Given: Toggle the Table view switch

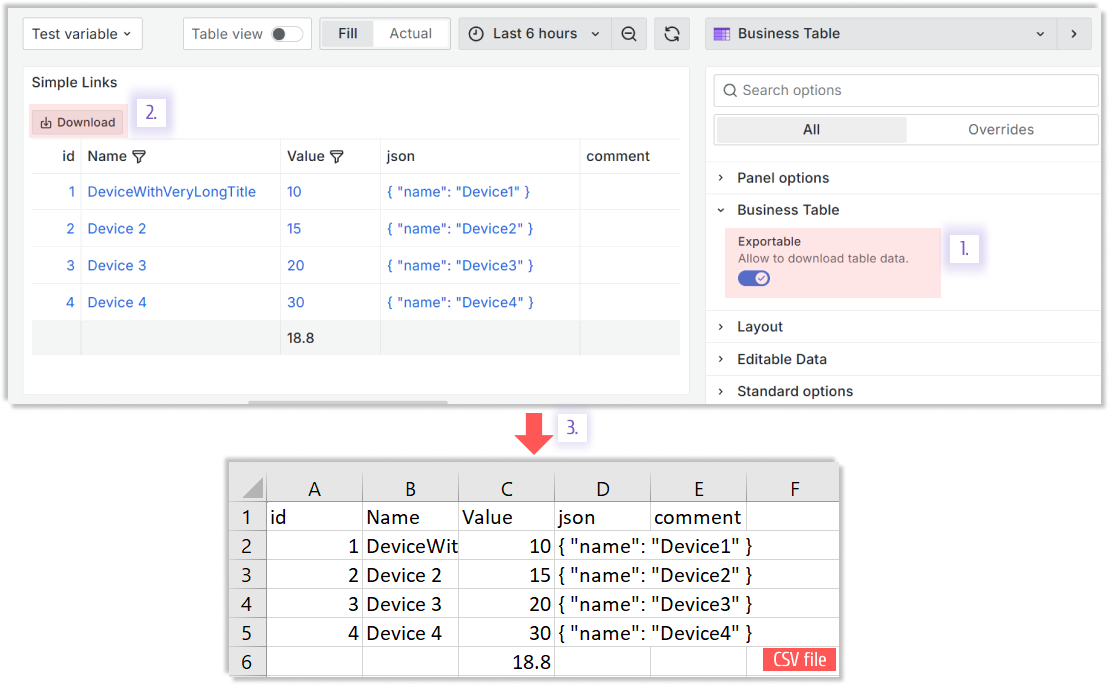Looking at the screenshot, I should (x=286, y=34).
